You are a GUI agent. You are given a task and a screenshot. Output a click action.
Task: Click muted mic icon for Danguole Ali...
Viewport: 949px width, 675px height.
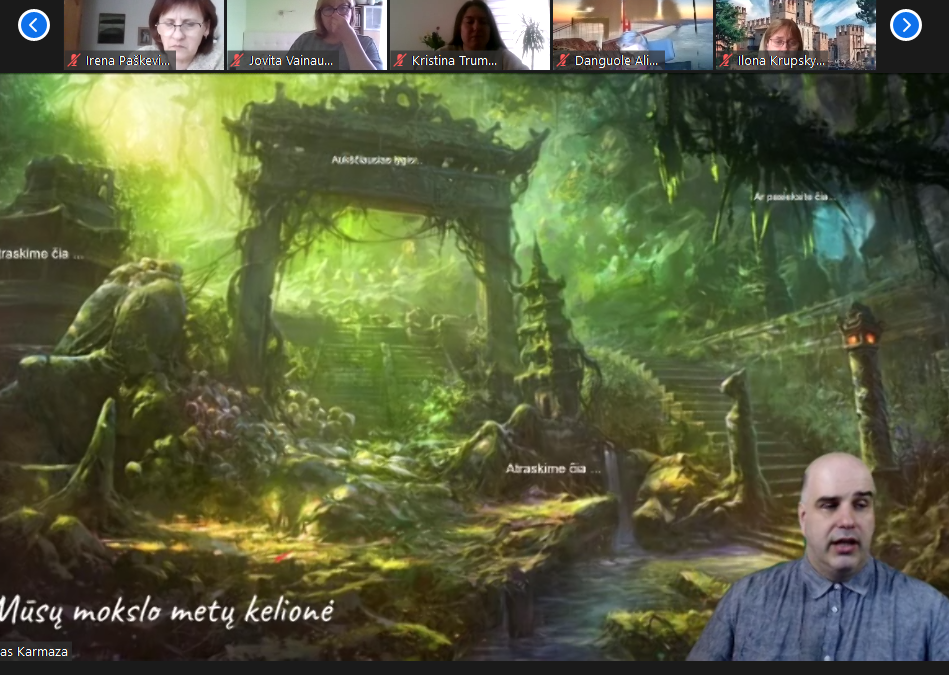(563, 61)
